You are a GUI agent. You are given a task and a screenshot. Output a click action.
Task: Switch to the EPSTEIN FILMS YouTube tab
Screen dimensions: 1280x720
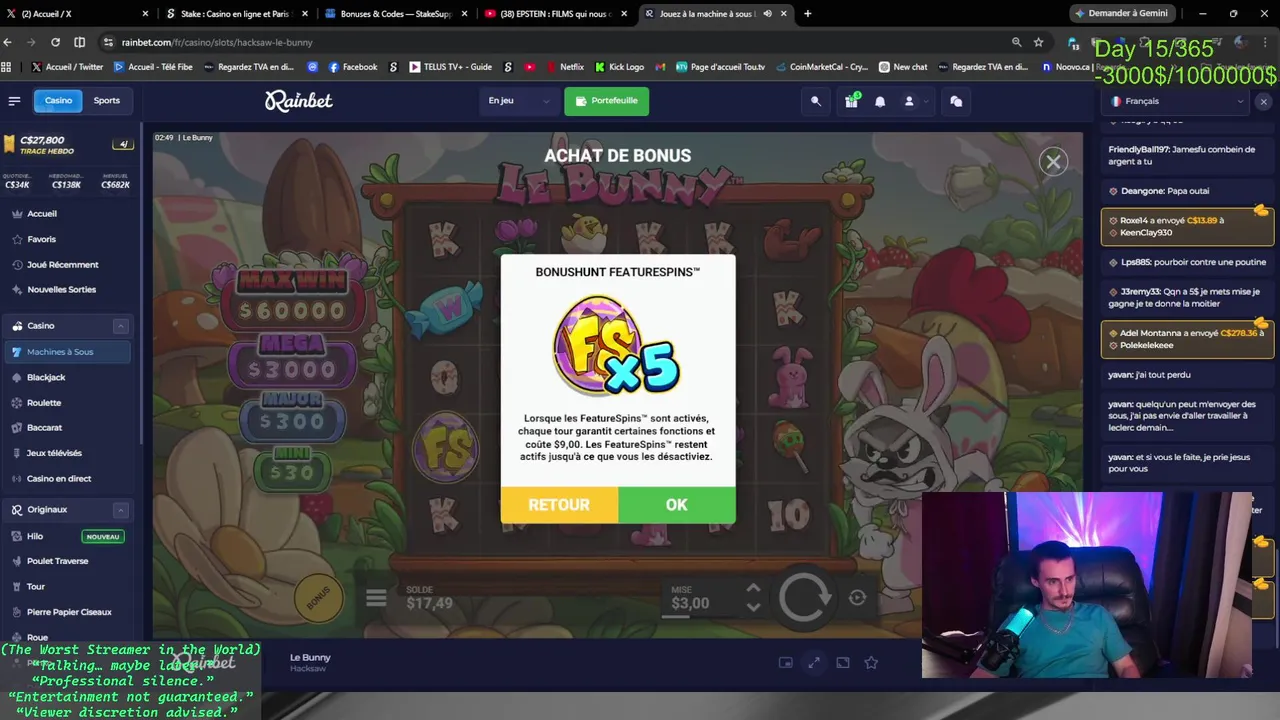pyautogui.click(x=556, y=14)
